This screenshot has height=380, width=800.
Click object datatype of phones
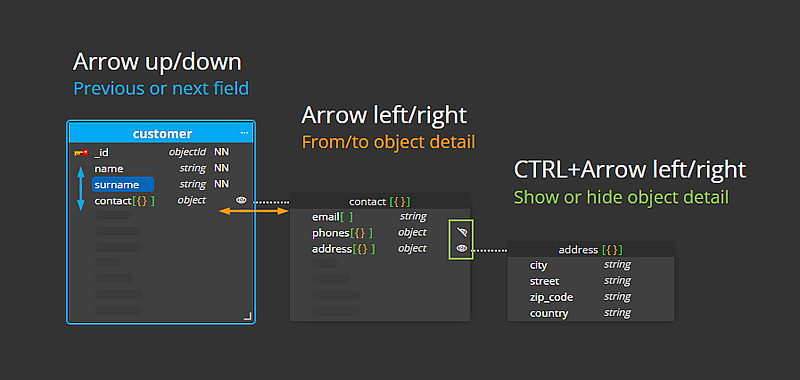[412, 232]
